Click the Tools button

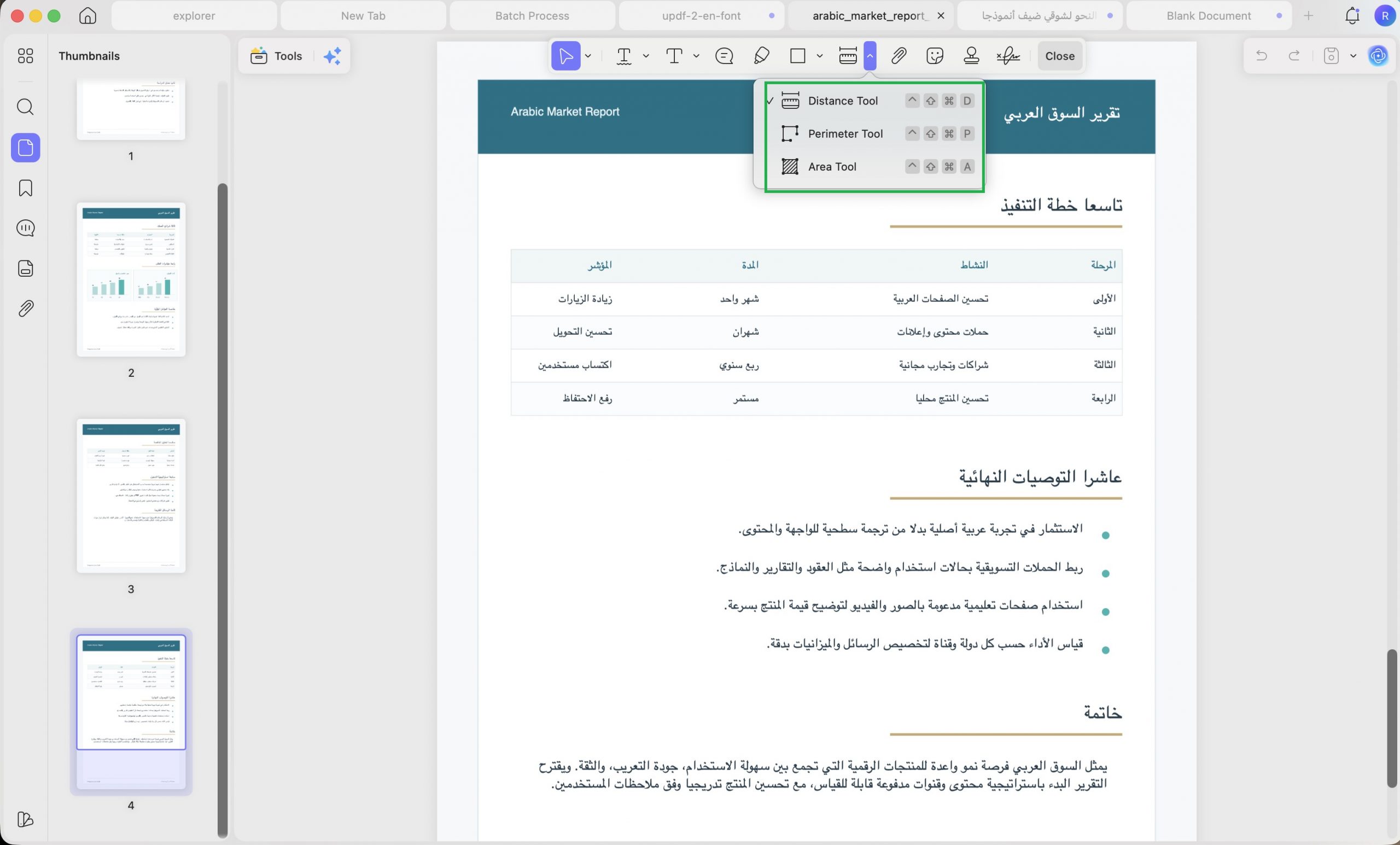click(x=276, y=56)
